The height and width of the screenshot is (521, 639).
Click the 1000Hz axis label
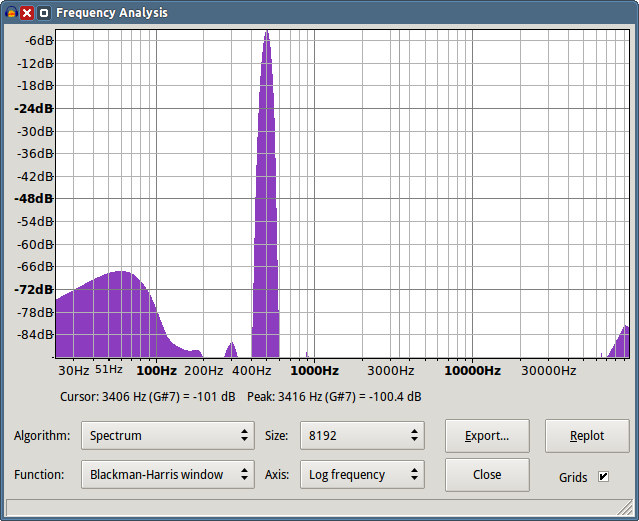[x=314, y=371]
